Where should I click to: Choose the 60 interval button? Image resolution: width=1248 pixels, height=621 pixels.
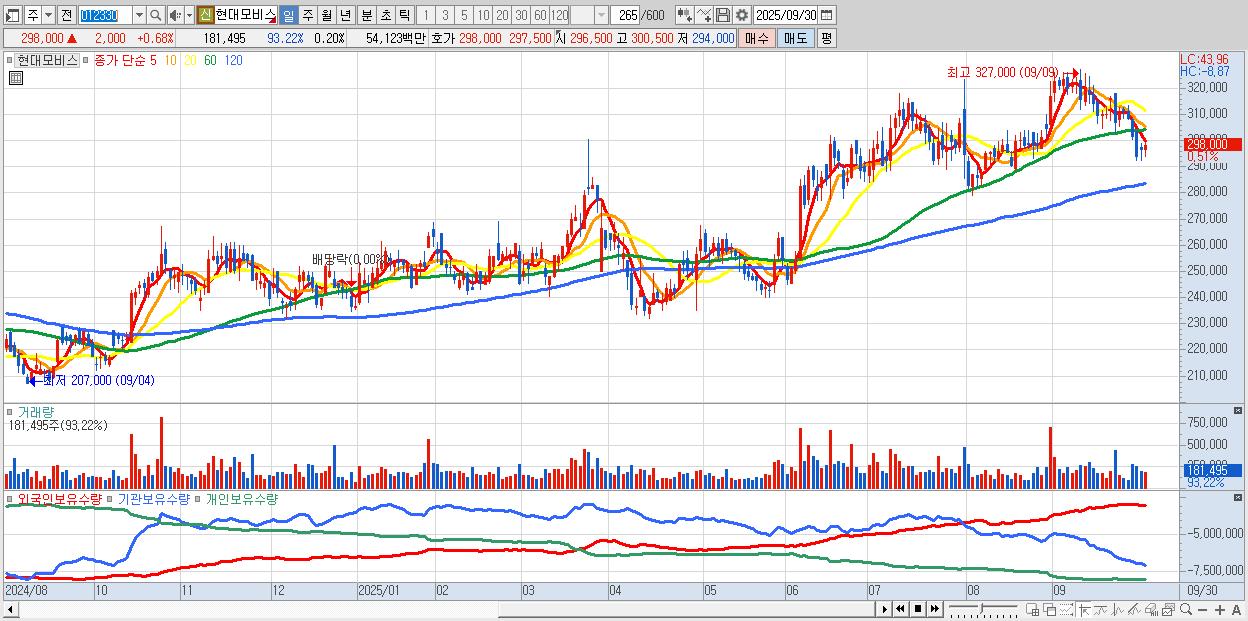(x=540, y=15)
